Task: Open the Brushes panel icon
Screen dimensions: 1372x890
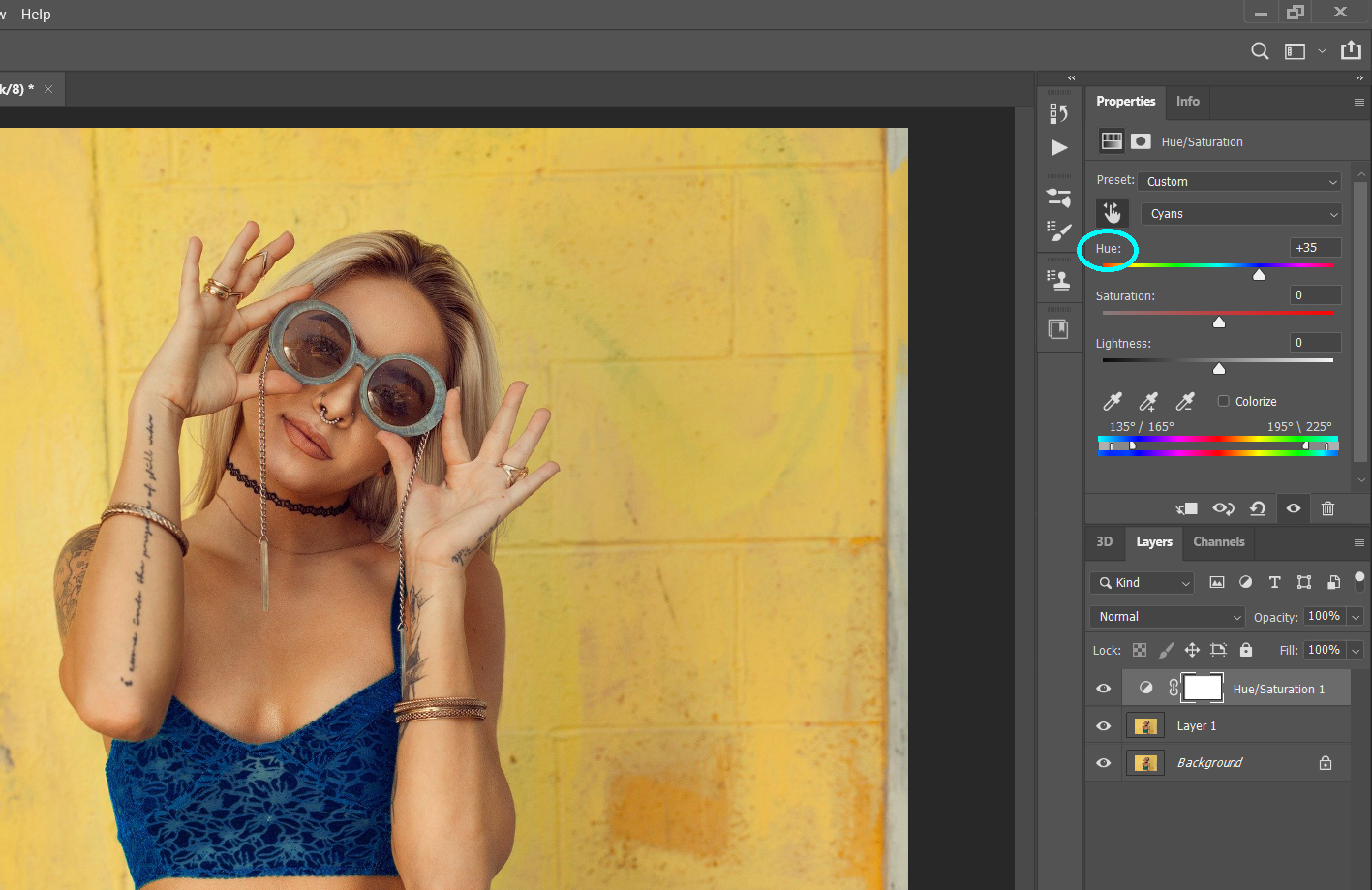Action: point(1059,231)
